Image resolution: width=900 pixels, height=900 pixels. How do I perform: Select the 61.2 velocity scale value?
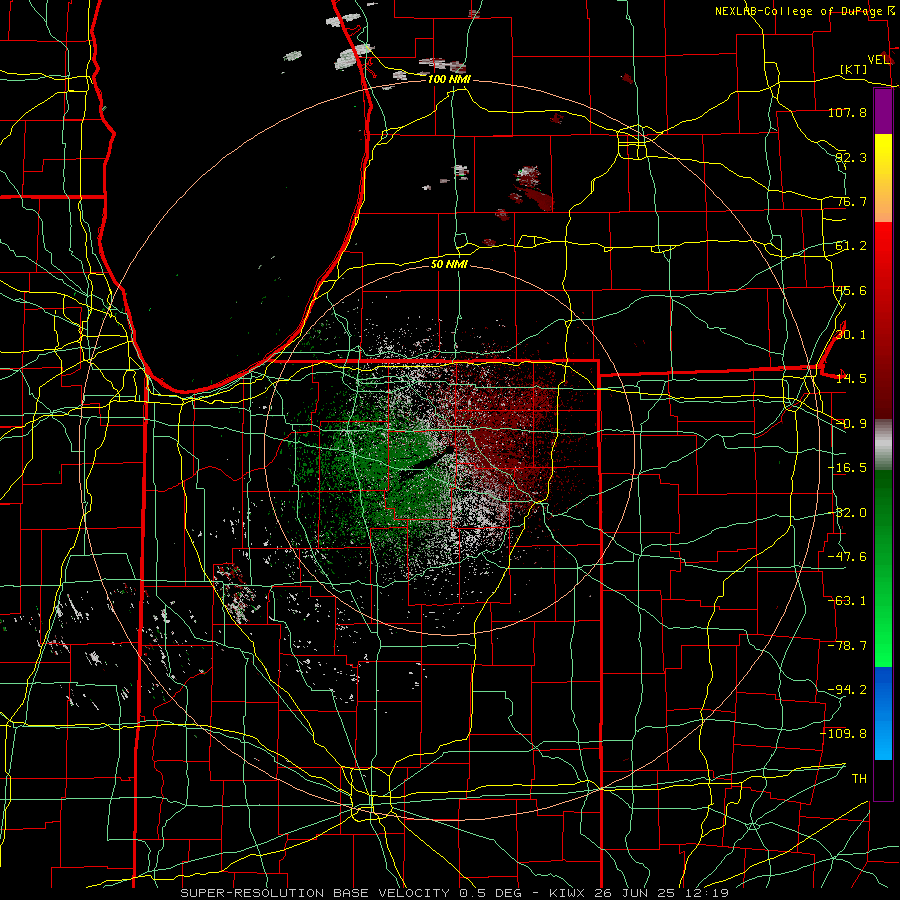851,246
